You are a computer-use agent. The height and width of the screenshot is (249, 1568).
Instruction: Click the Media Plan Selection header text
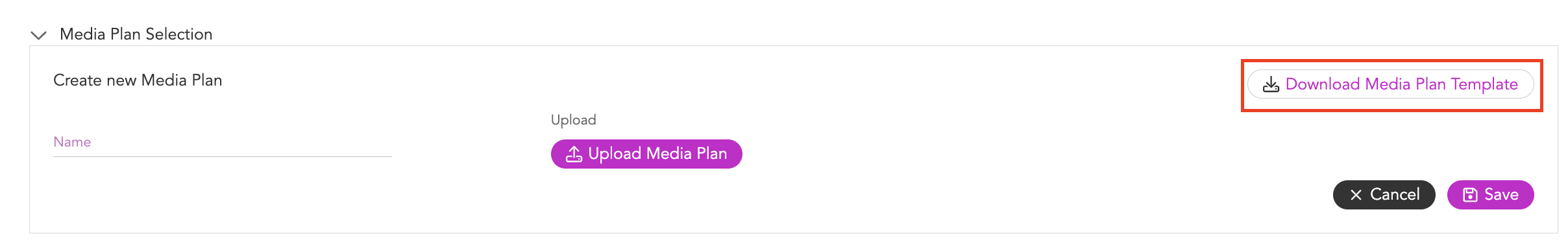click(x=136, y=34)
